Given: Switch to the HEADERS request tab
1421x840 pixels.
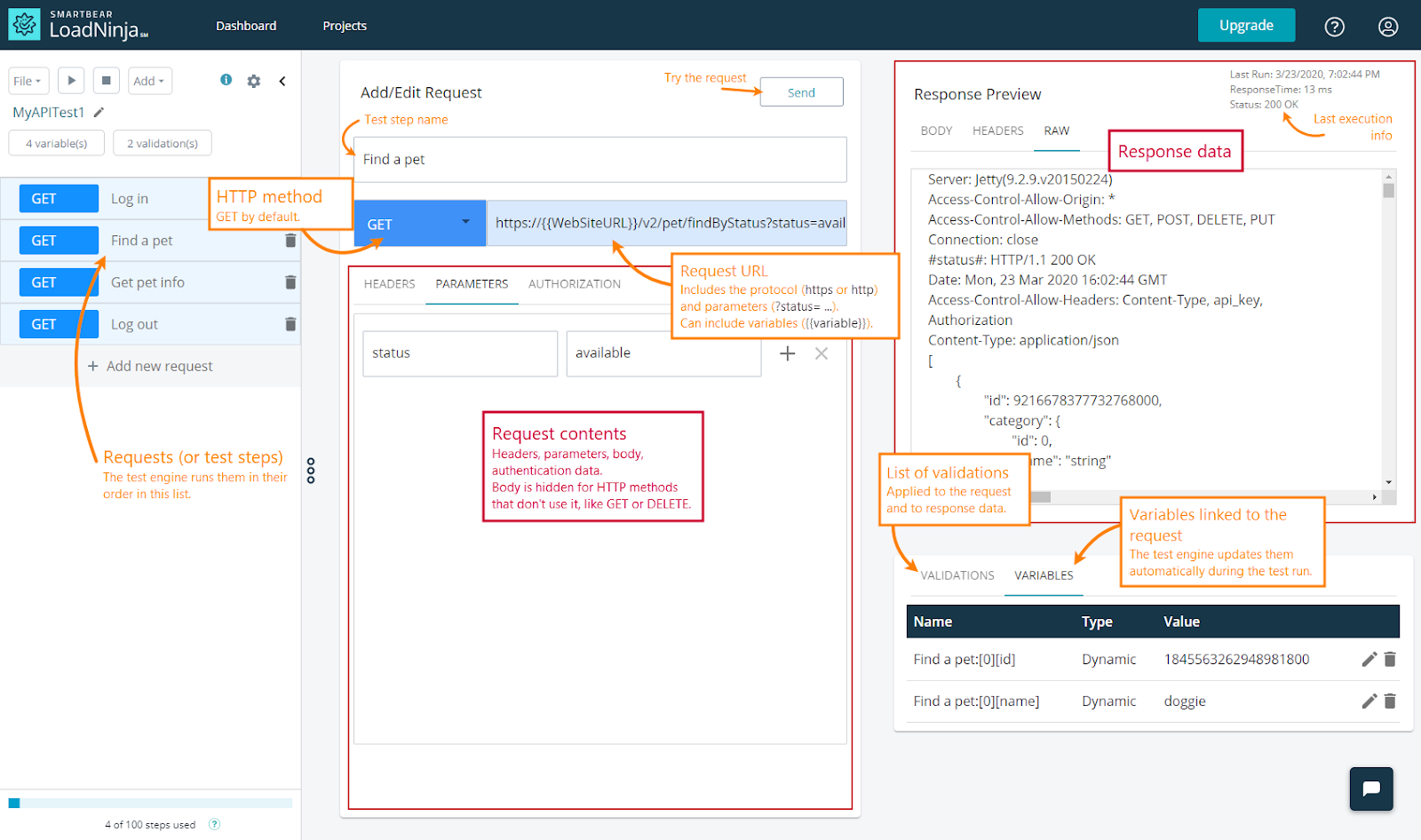Looking at the screenshot, I should point(389,284).
